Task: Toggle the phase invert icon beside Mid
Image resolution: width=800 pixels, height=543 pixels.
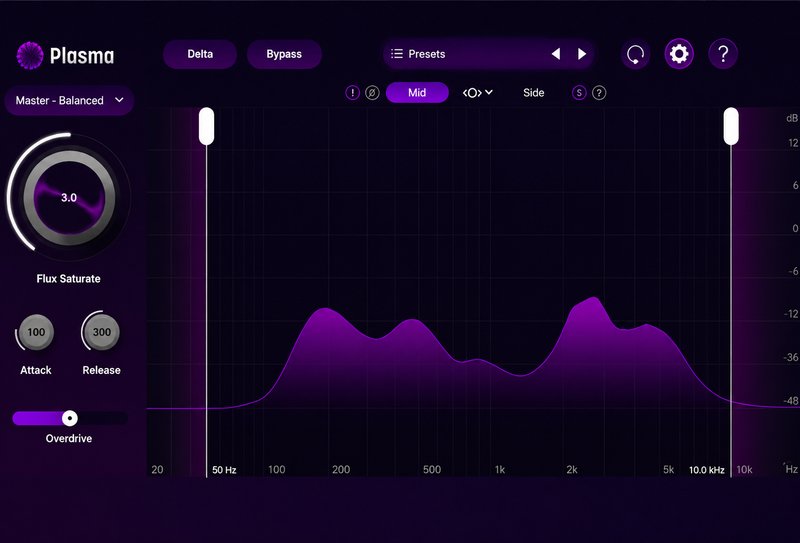Action: click(372, 93)
